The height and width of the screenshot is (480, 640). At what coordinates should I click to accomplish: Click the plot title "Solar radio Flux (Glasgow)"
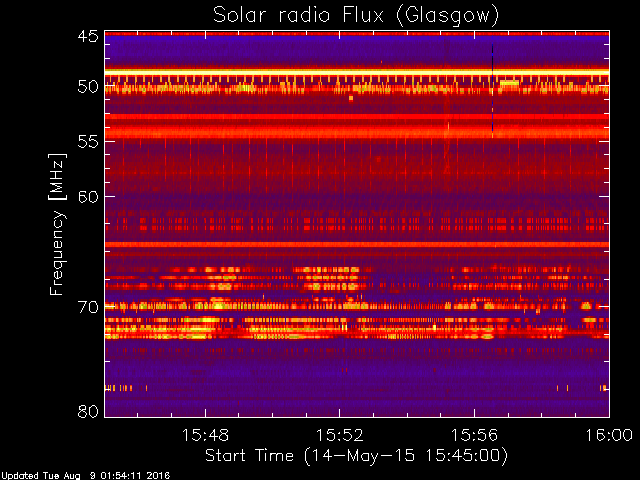pos(356,16)
